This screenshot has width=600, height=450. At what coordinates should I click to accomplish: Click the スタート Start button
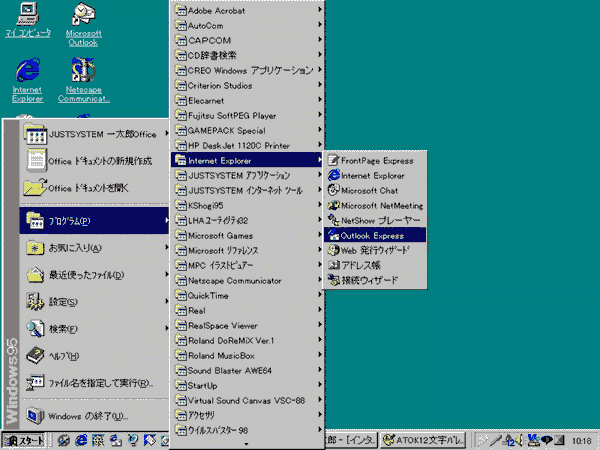pyautogui.click(x=24, y=440)
